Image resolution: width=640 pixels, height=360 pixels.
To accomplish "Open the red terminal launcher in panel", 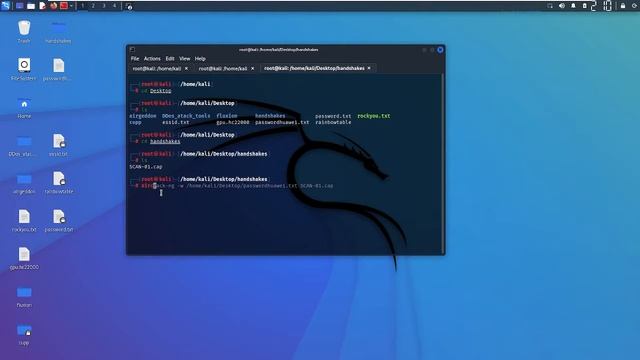I will pyautogui.click(x=64, y=6).
